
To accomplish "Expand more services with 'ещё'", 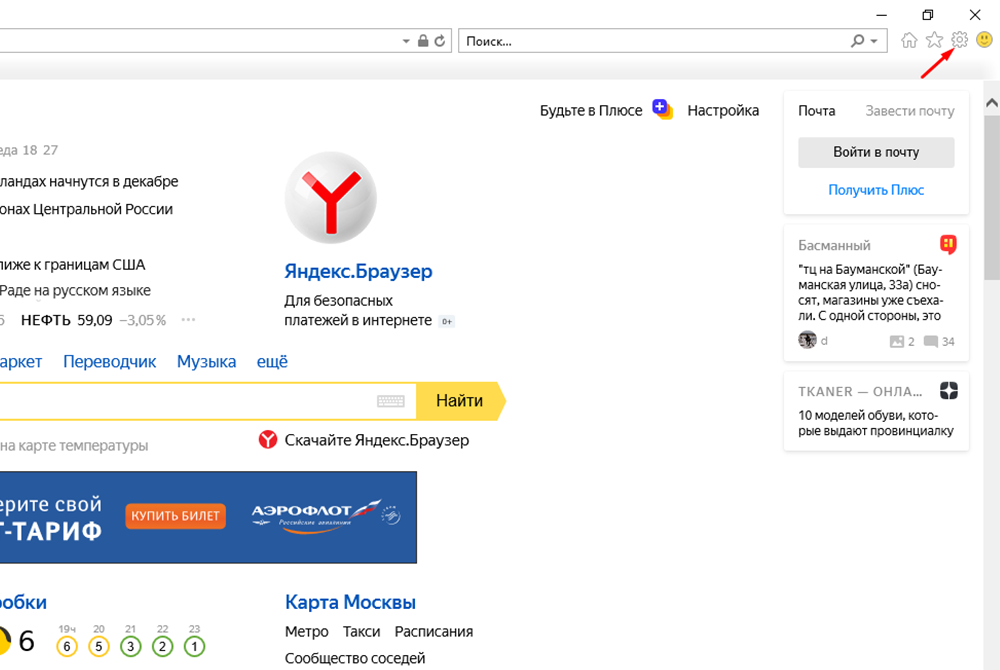I will [x=272, y=361].
